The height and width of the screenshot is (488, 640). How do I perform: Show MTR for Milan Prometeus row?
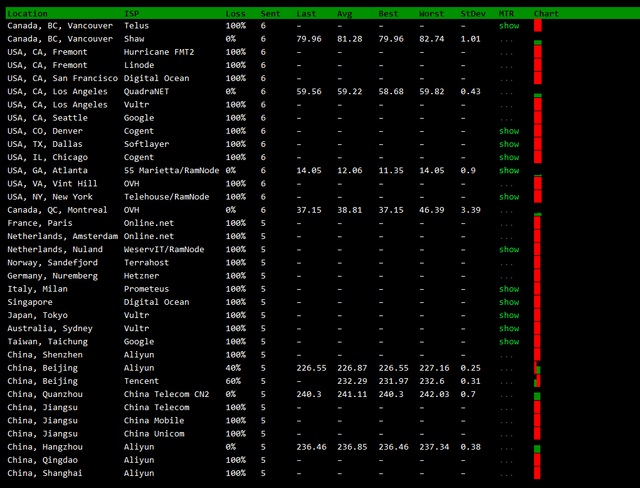509,289
